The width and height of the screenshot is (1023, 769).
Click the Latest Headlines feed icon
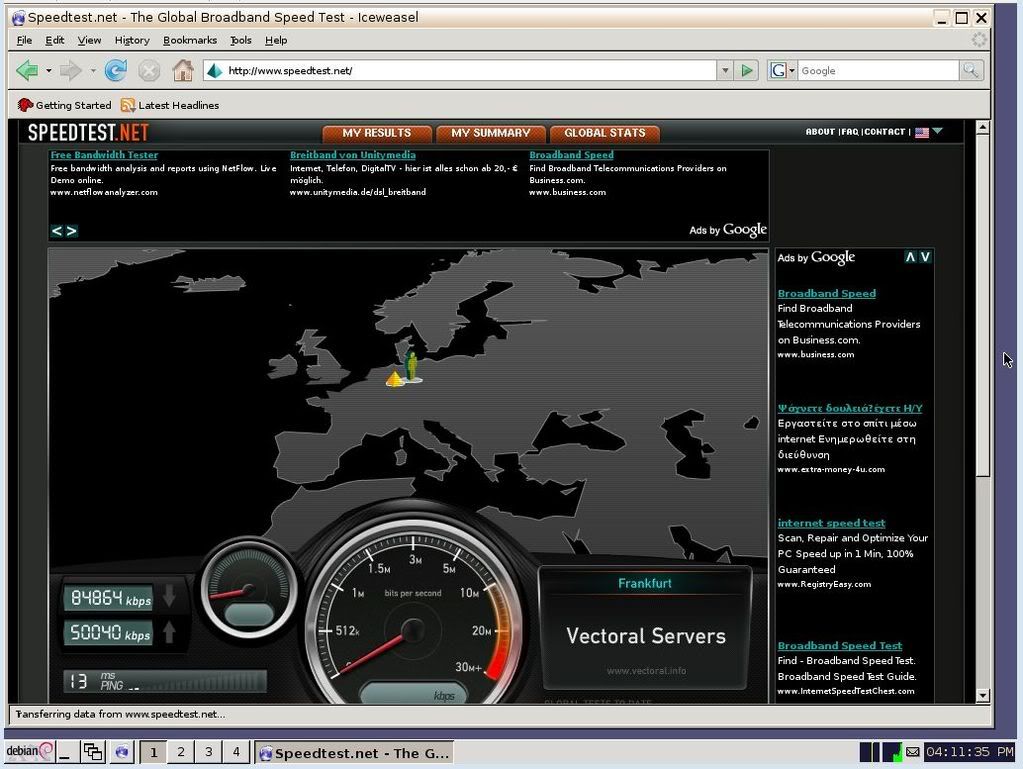pyautogui.click(x=128, y=105)
